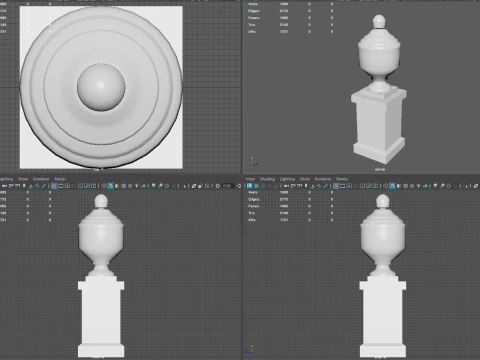Click Textured icon in front view toolbar

[x=130, y=186]
